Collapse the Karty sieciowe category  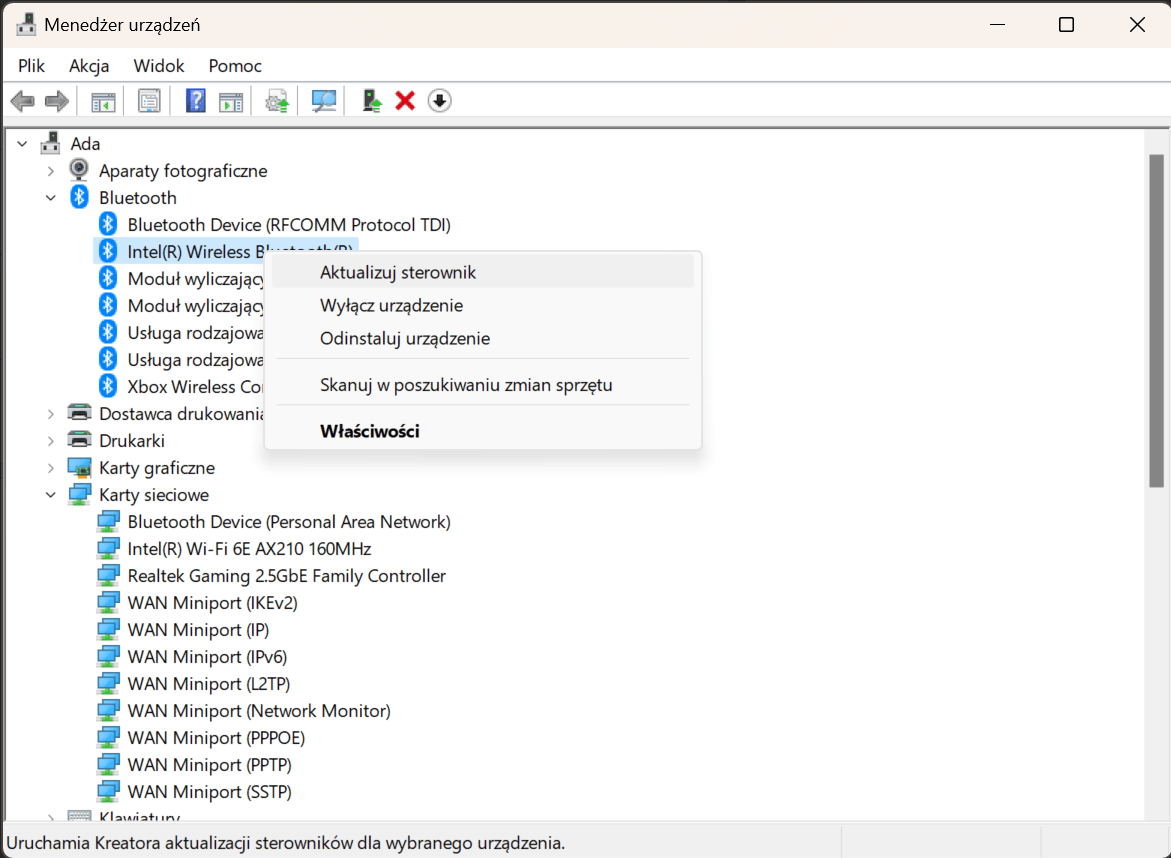tap(51, 495)
